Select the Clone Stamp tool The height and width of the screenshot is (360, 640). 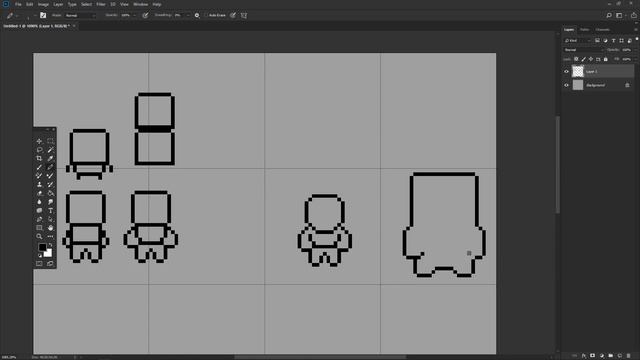click(x=39, y=184)
